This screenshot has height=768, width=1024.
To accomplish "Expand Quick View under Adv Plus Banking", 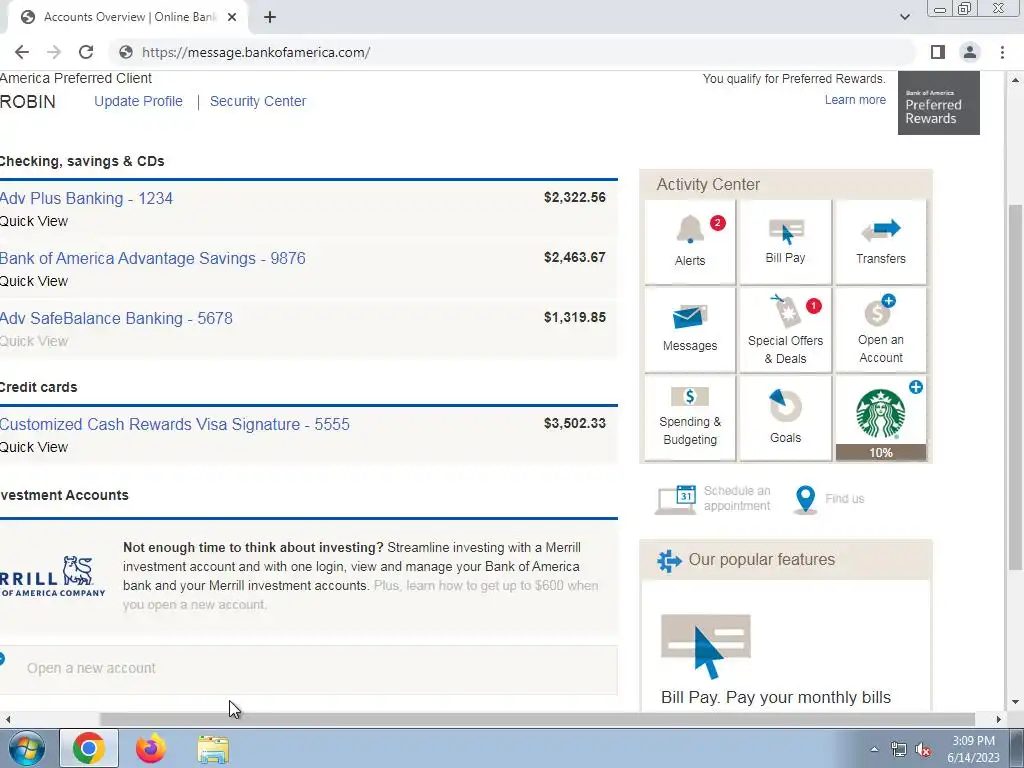I will tap(34, 221).
